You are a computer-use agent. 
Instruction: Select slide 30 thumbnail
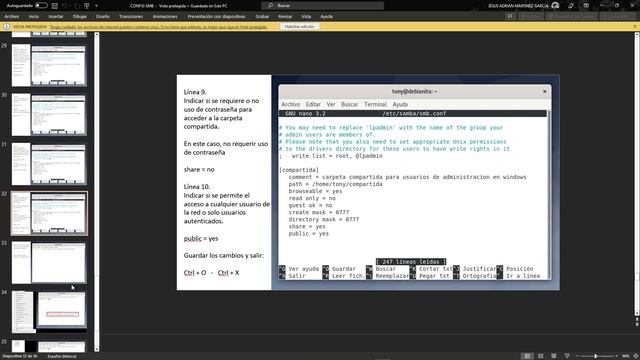click(49, 115)
